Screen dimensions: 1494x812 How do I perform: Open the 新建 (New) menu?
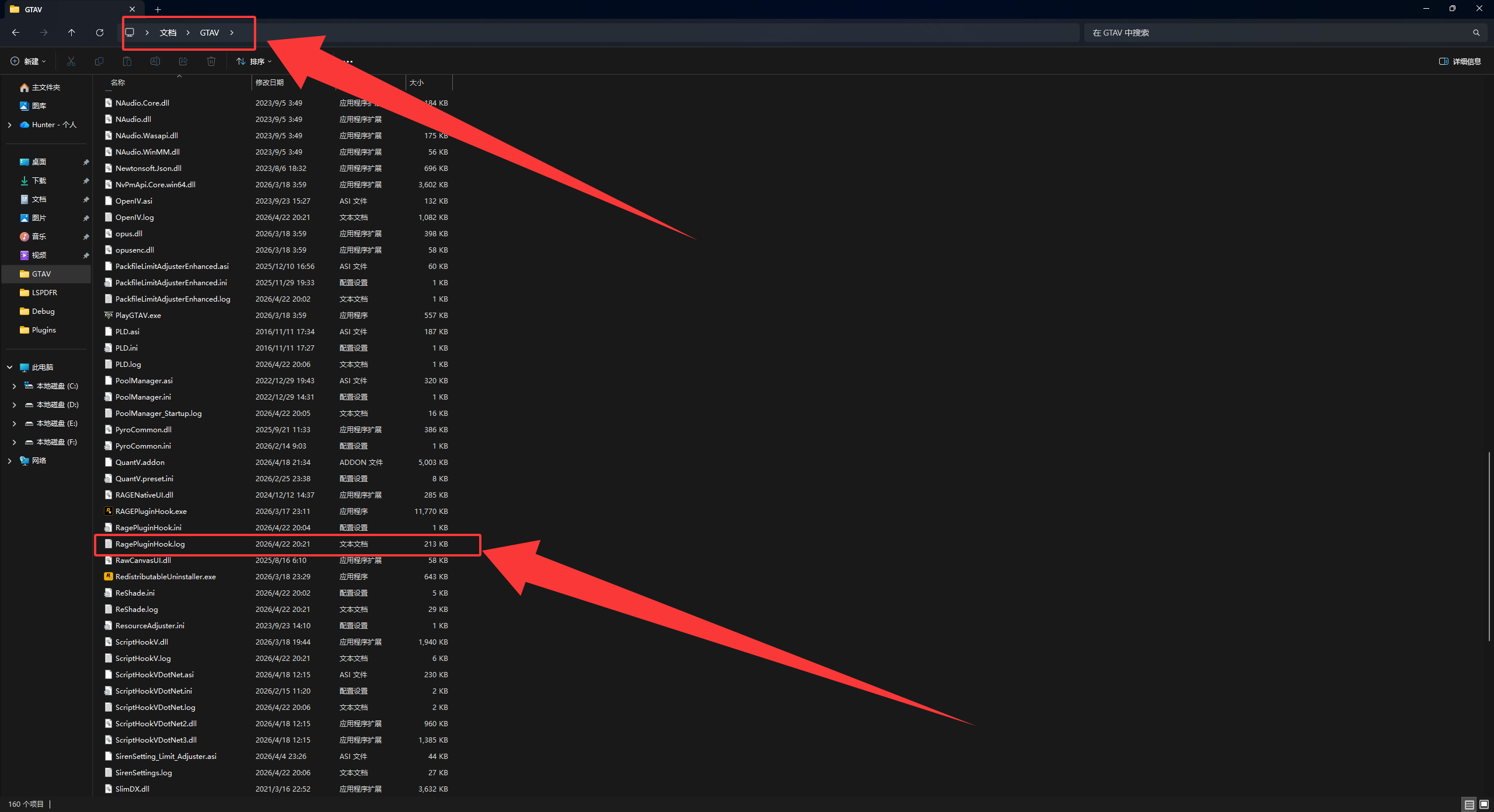(x=28, y=61)
